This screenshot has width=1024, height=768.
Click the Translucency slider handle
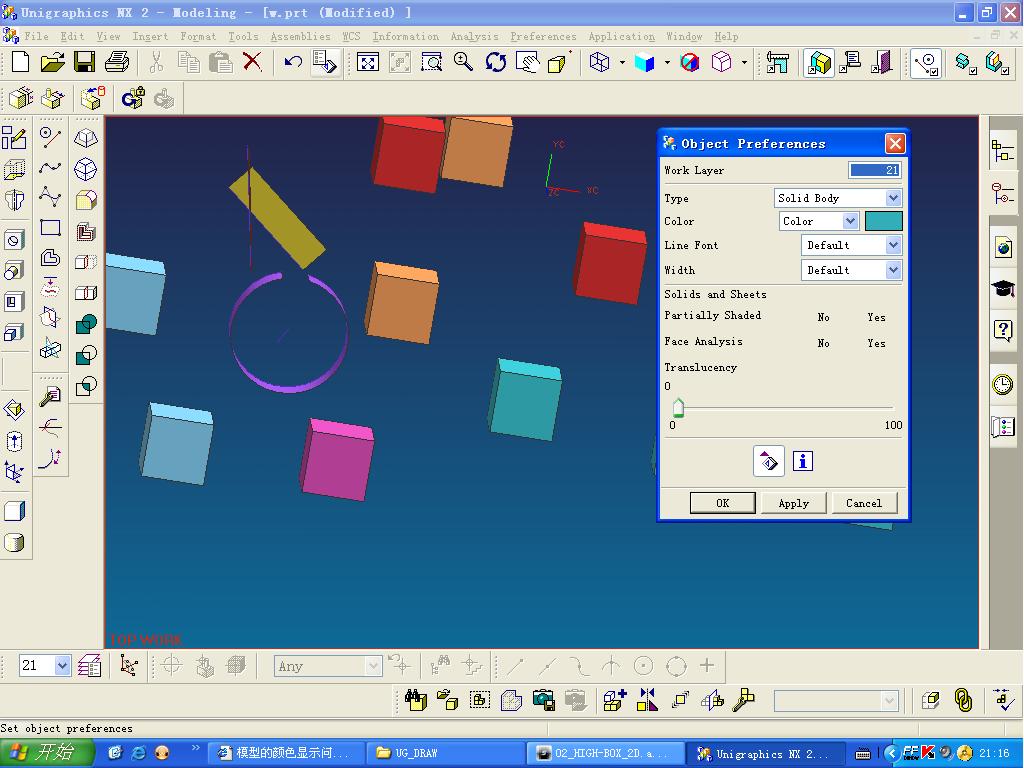(678, 408)
